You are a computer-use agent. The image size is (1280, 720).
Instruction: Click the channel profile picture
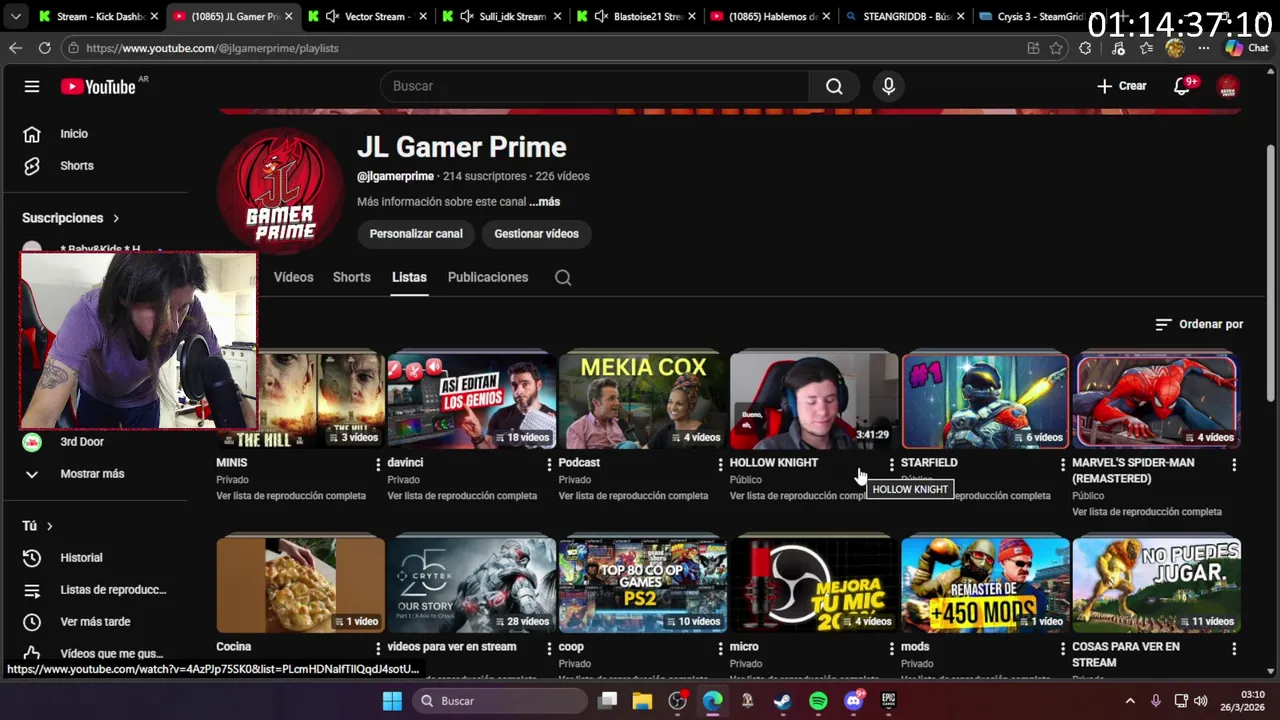click(281, 192)
